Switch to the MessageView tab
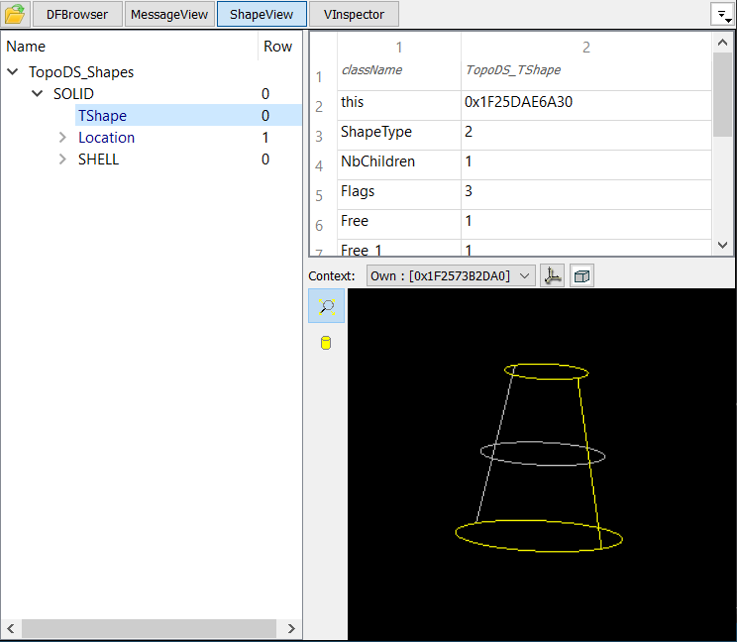Screen dimensions: 737x642 (x=169, y=15)
